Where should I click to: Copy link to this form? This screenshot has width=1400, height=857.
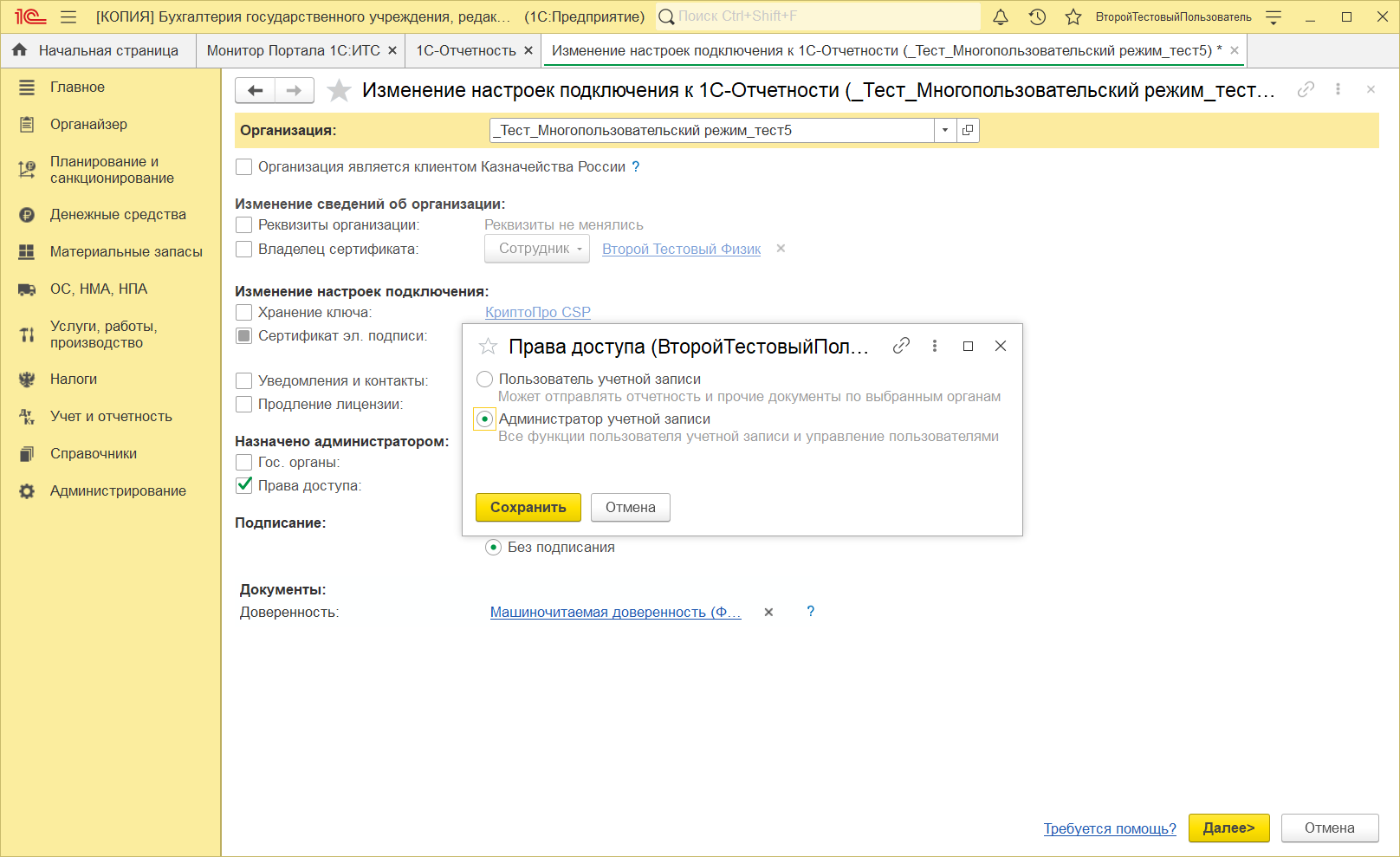point(1306,89)
